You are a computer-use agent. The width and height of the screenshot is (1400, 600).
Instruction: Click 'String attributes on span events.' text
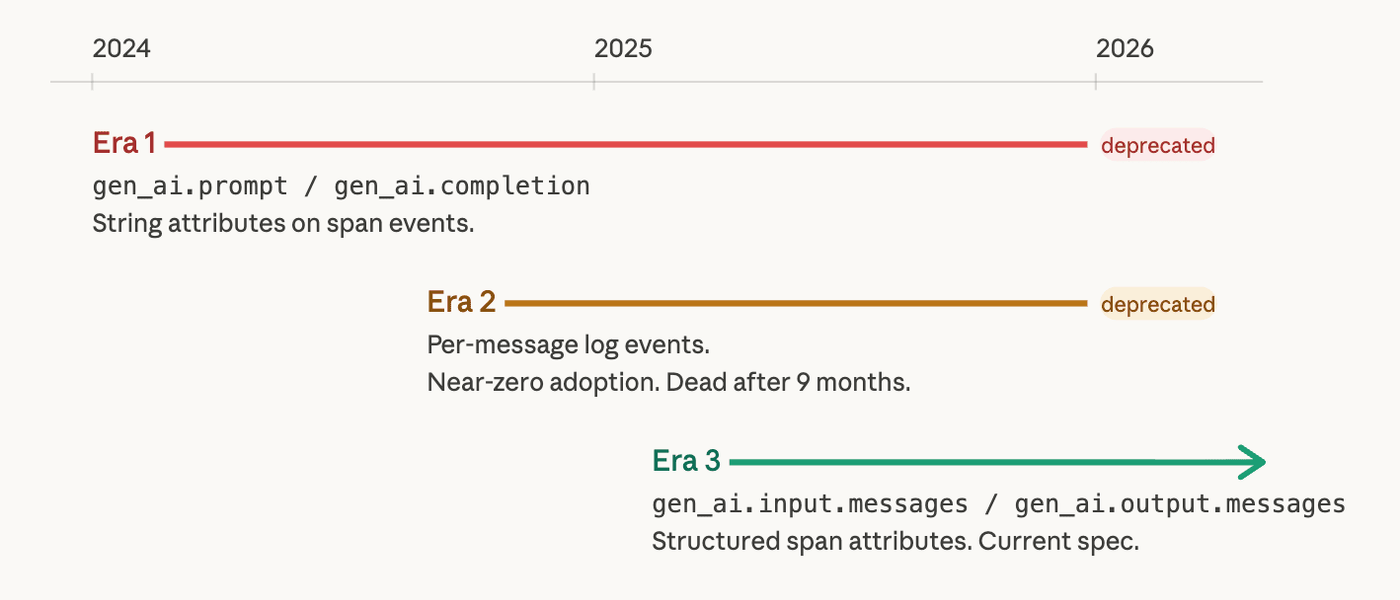[x=283, y=223]
